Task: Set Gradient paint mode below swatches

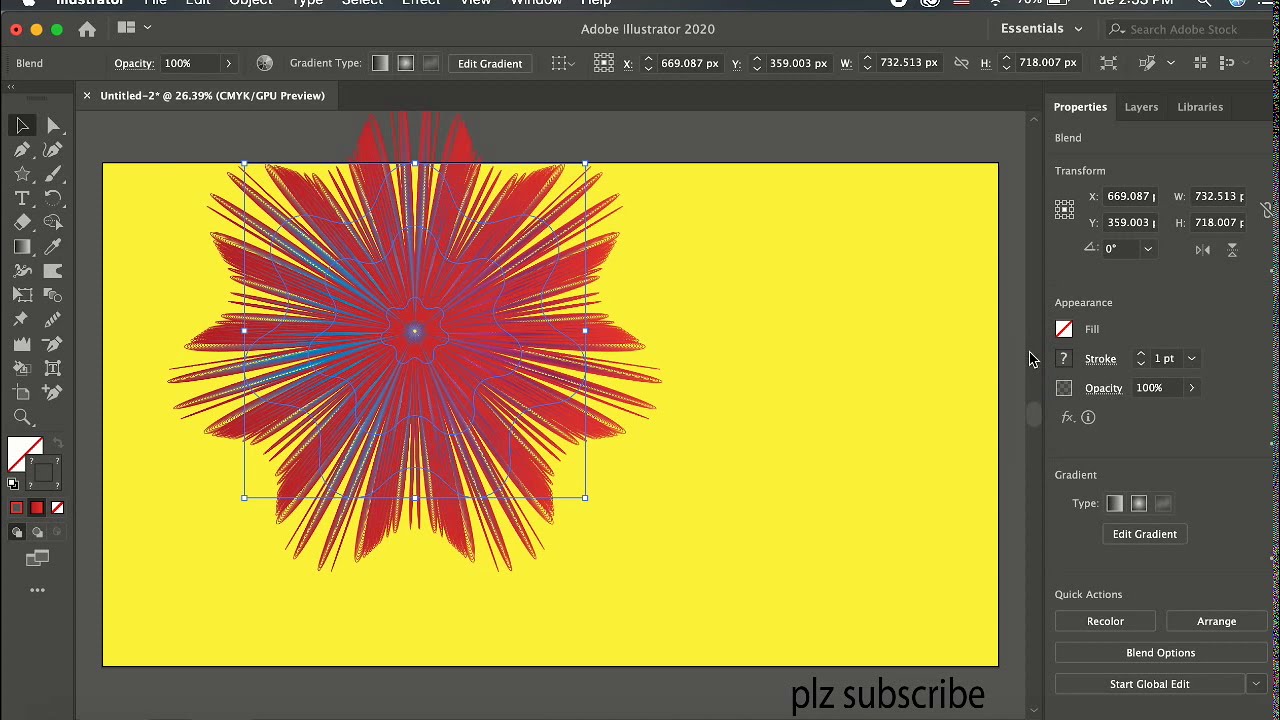Action: point(37,508)
